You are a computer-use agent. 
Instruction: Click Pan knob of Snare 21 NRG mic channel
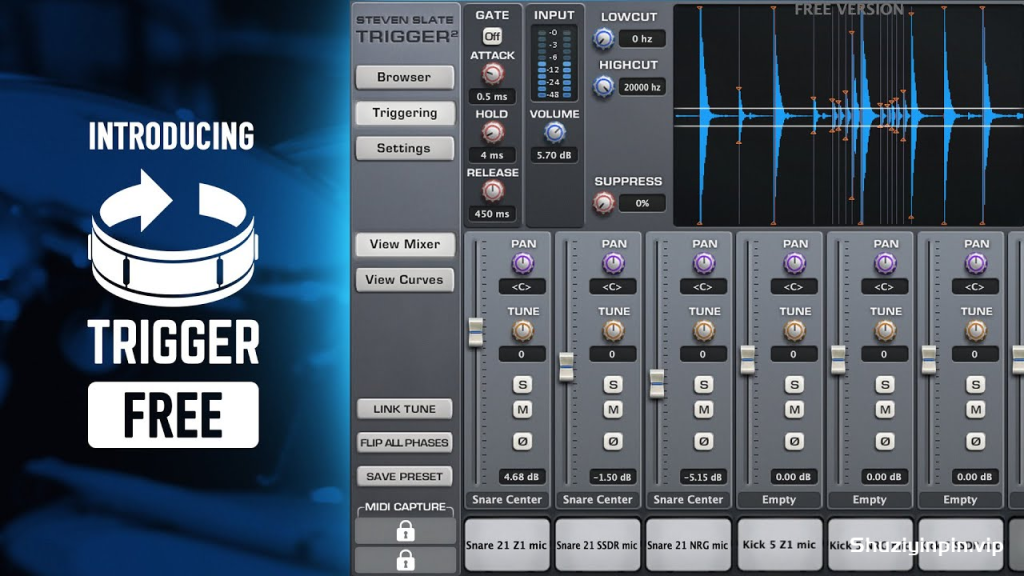(703, 264)
